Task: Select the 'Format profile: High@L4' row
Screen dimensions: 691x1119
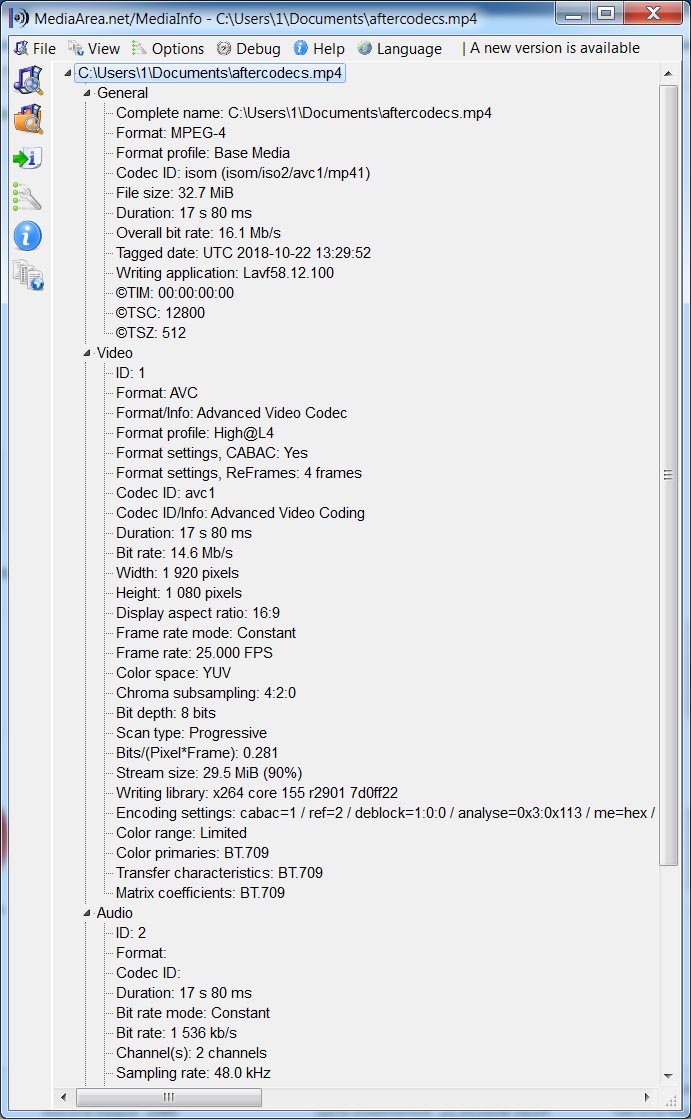Action: pyautogui.click(x=194, y=432)
